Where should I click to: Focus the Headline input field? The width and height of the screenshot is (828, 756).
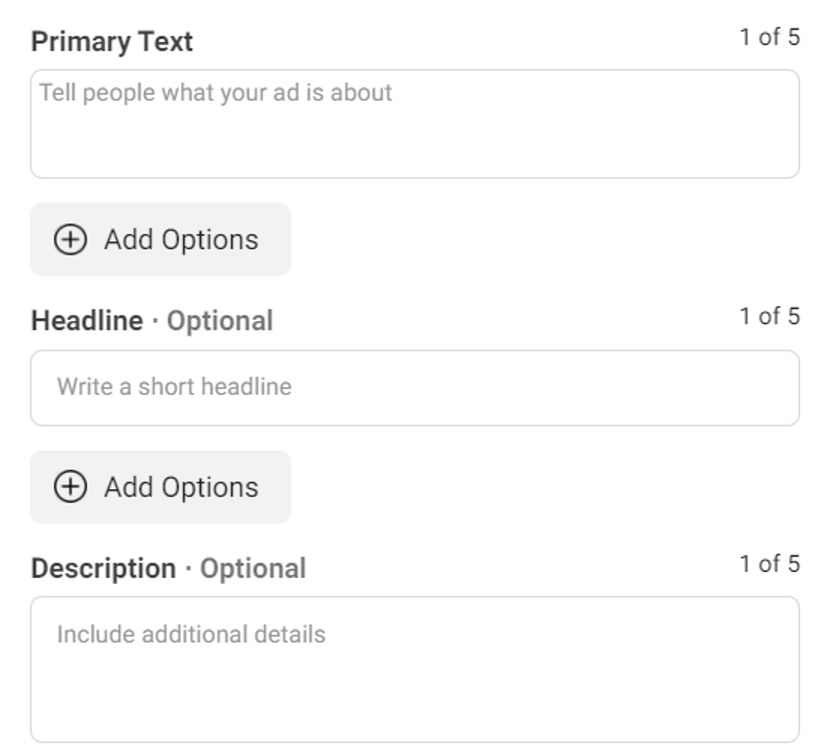[414, 388]
